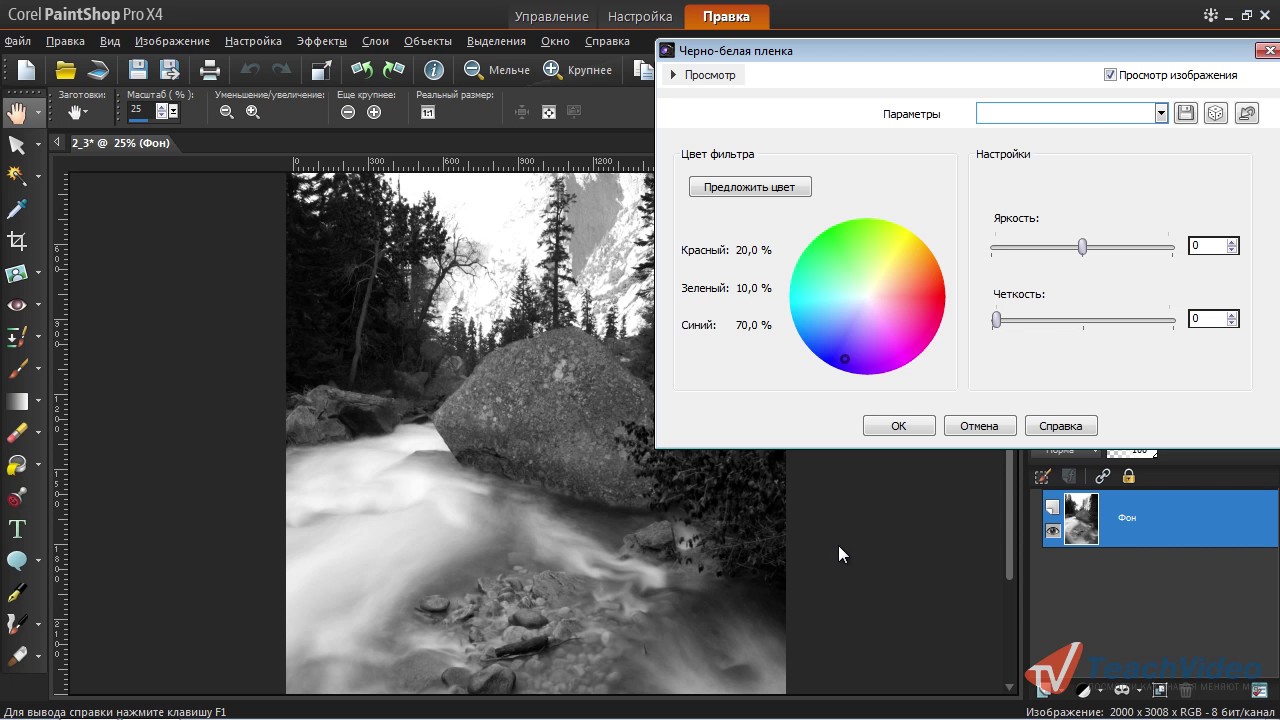This screenshot has height=720, width=1280.
Task: Open the Magic Wand tool flyout arrow
Action: (x=38, y=177)
